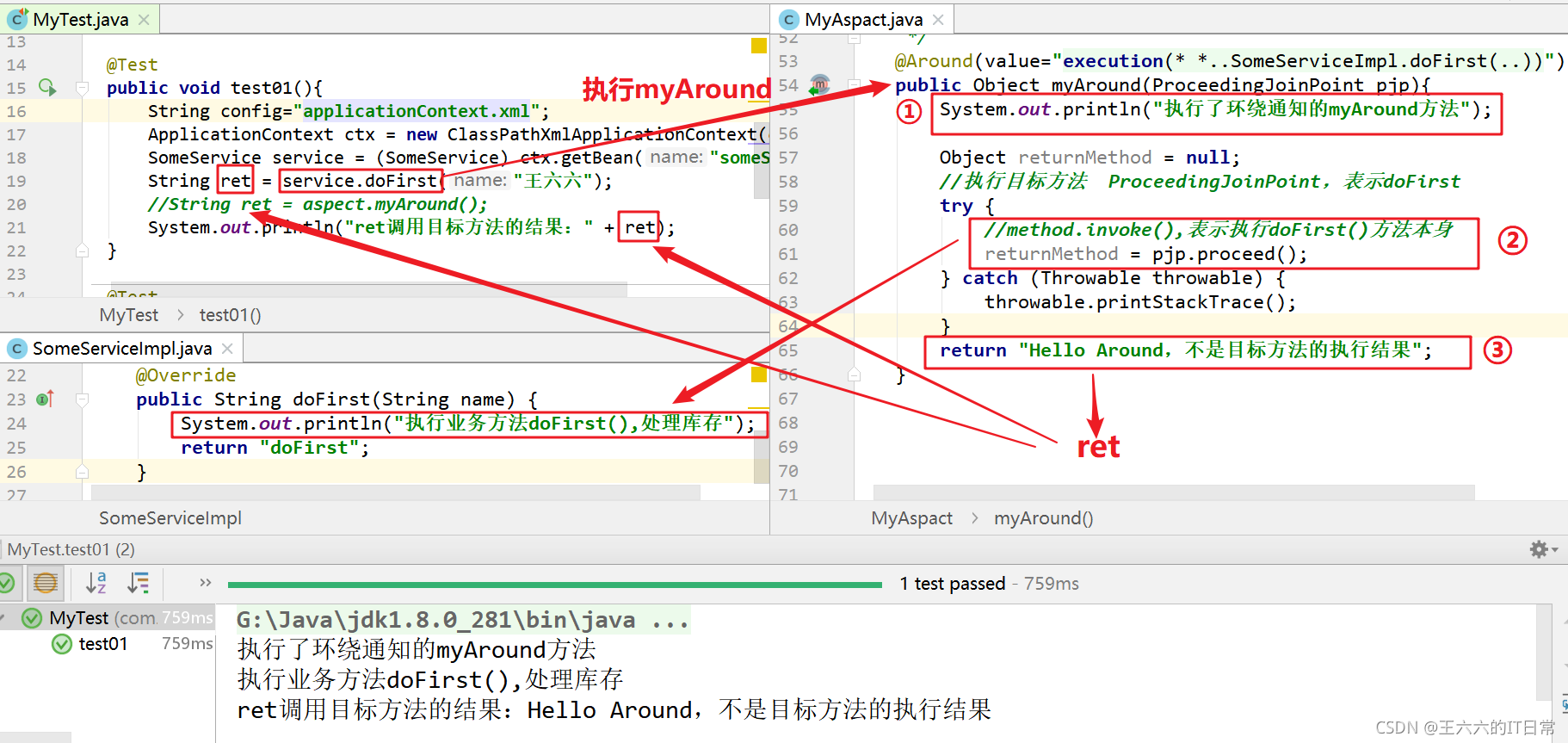
Task: Close the MyAspact.java tab
Action: pyautogui.click(x=938, y=19)
